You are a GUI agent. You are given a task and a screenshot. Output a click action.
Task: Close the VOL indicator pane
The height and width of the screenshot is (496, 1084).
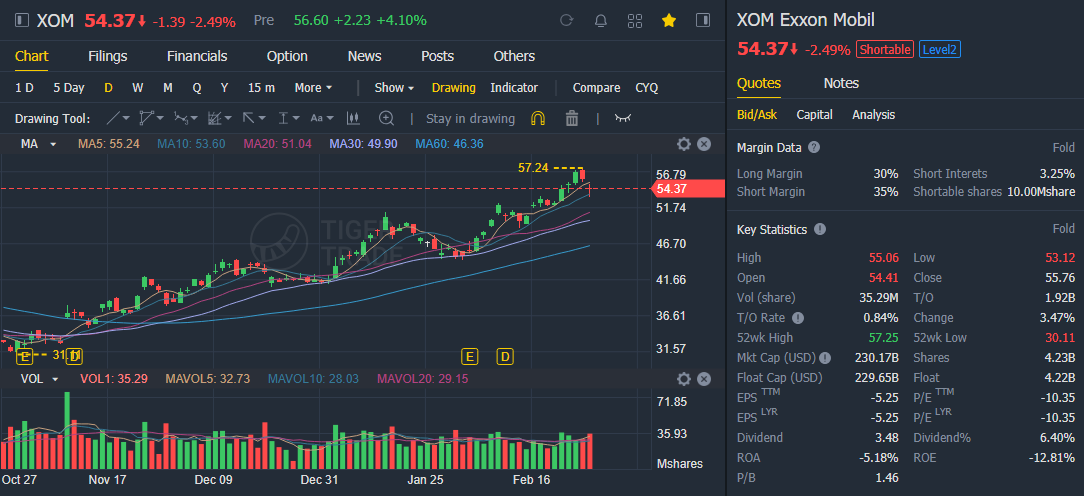pos(704,378)
